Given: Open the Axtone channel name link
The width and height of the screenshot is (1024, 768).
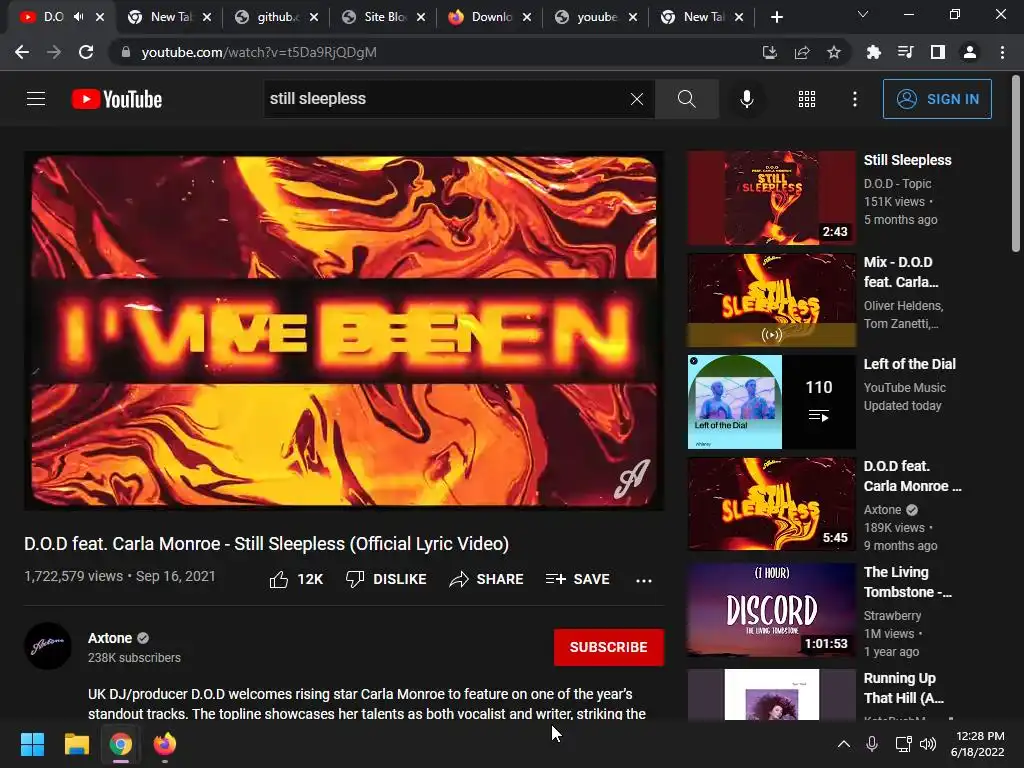Looking at the screenshot, I should 110,638.
